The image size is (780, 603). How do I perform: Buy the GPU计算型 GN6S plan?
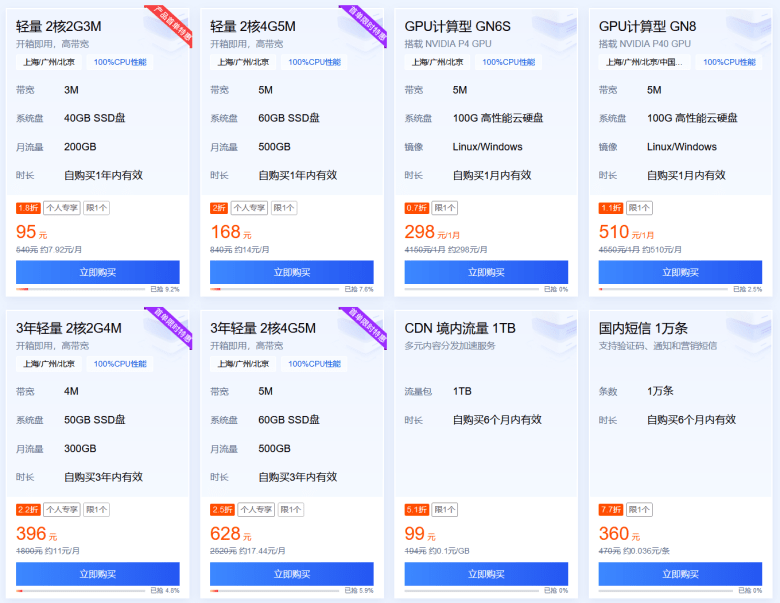pyautogui.click(x=486, y=272)
